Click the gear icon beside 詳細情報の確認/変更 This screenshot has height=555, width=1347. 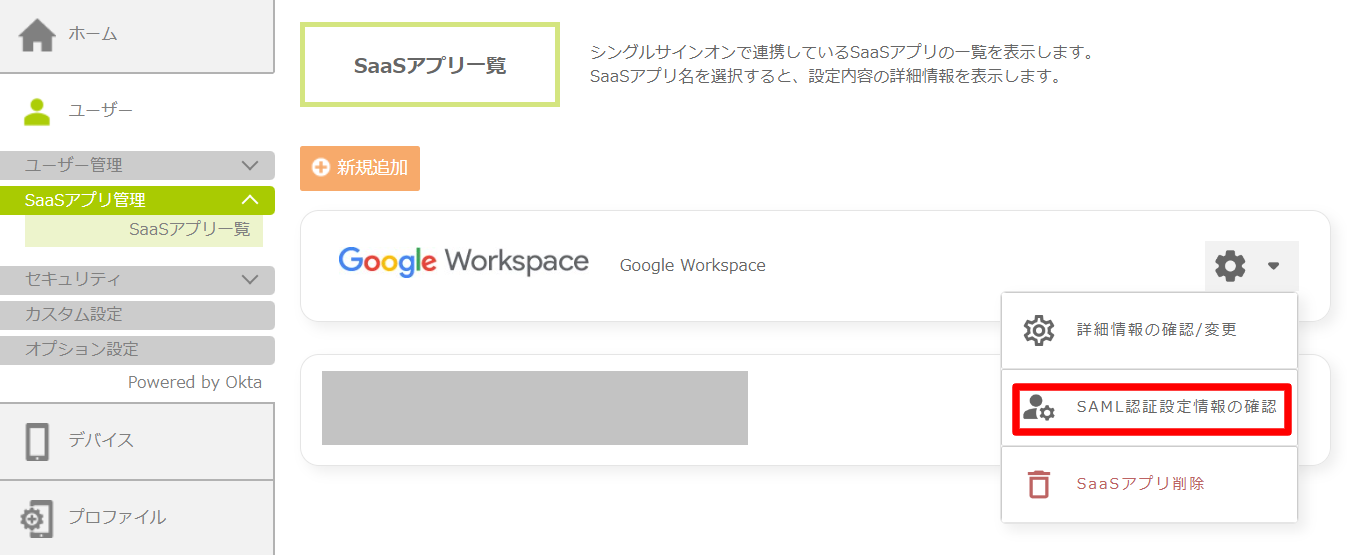coord(1040,330)
